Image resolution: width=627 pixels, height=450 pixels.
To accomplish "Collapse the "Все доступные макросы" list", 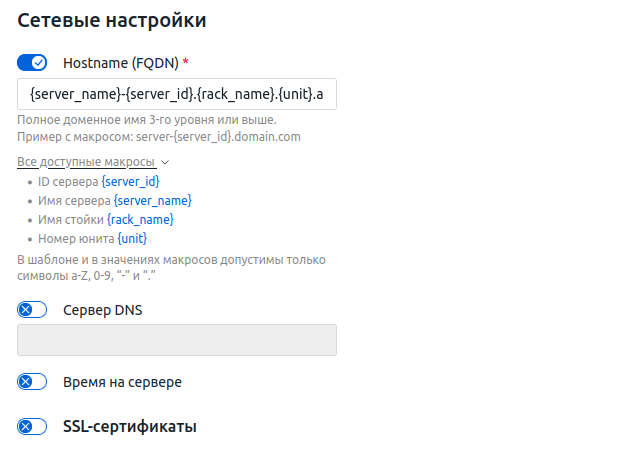I will [86, 161].
